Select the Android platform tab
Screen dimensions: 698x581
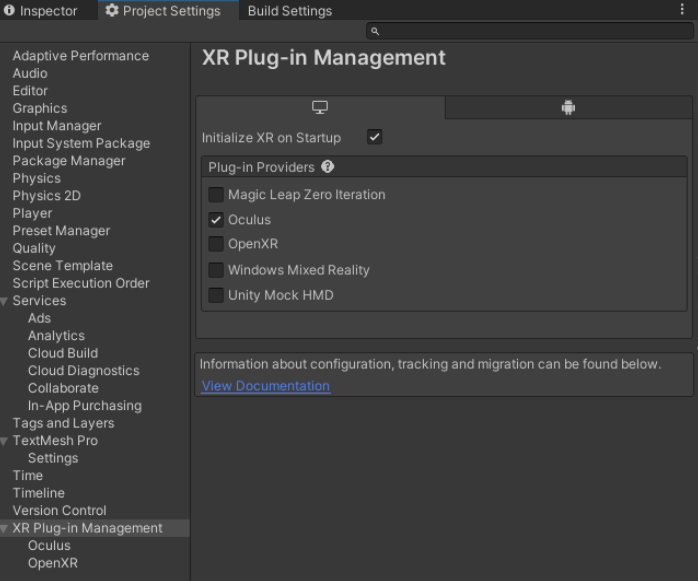pyautogui.click(x=568, y=108)
